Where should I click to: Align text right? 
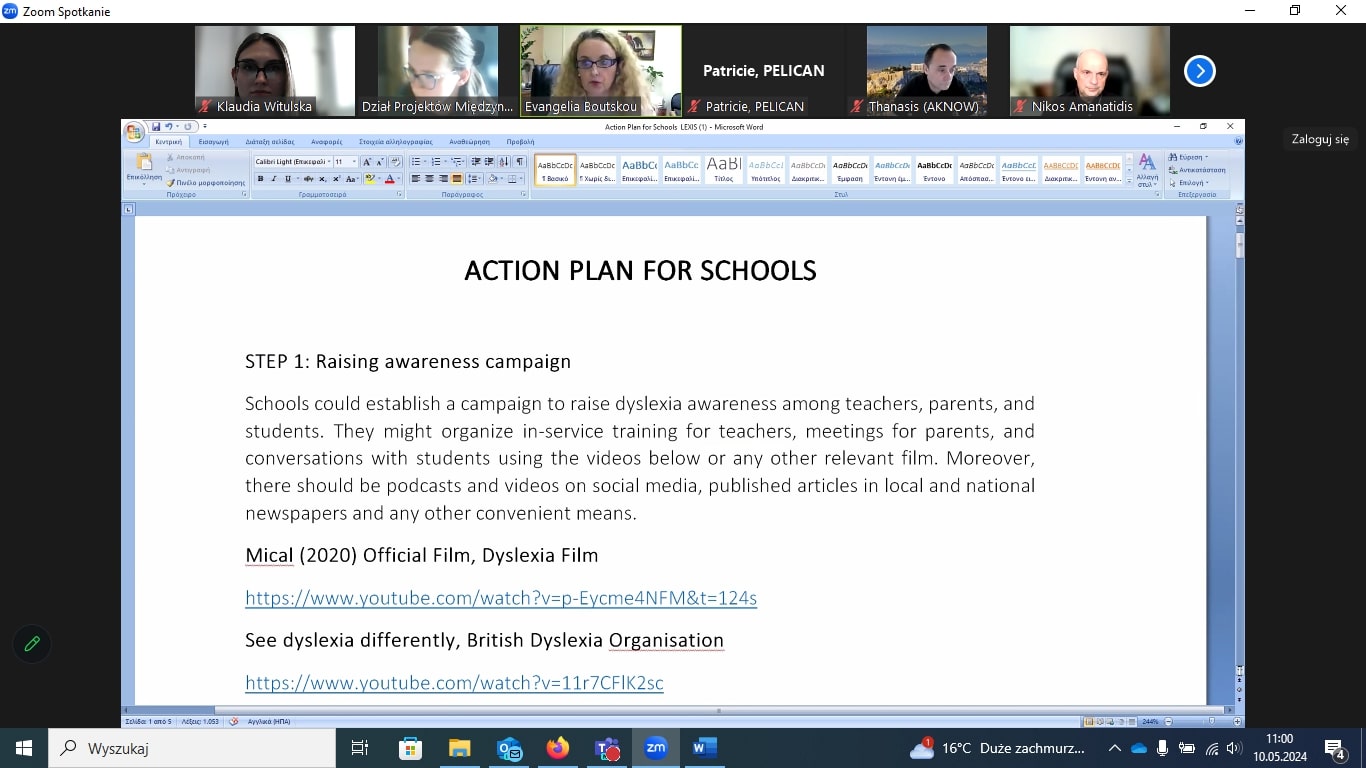point(443,179)
